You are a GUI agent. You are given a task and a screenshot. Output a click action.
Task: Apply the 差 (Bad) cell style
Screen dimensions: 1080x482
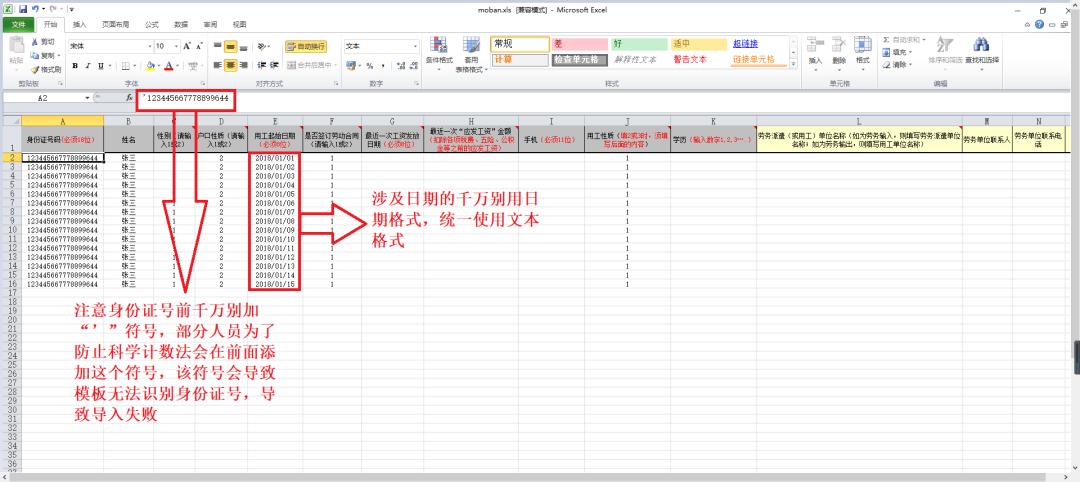pyautogui.click(x=579, y=44)
